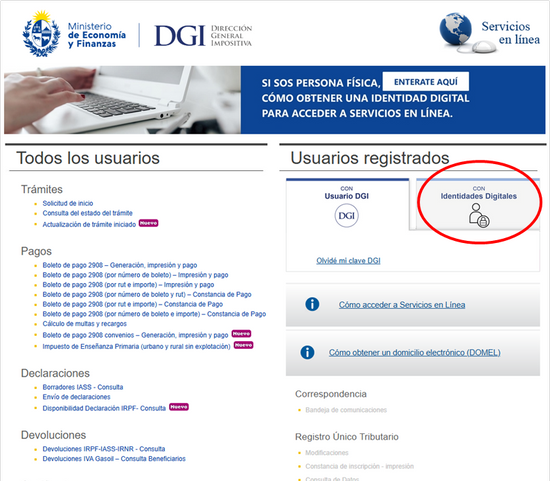Switch to the Usuario DGI tab
Screen dimensions: 550x481
[347, 204]
